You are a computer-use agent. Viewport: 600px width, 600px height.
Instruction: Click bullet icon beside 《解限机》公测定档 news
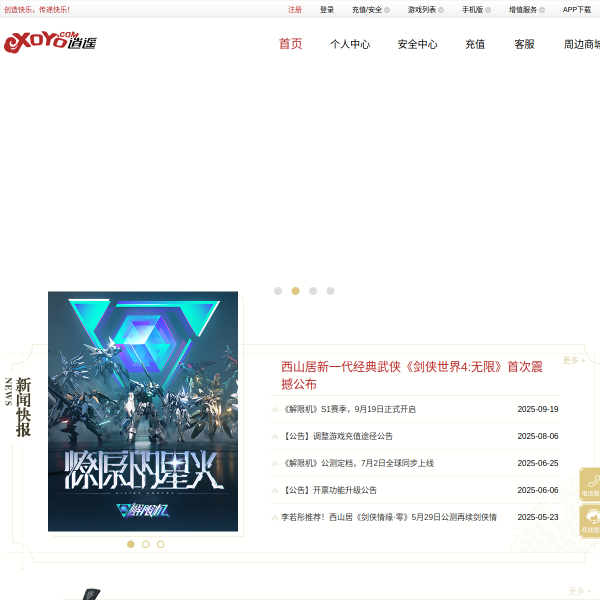tap(275, 463)
